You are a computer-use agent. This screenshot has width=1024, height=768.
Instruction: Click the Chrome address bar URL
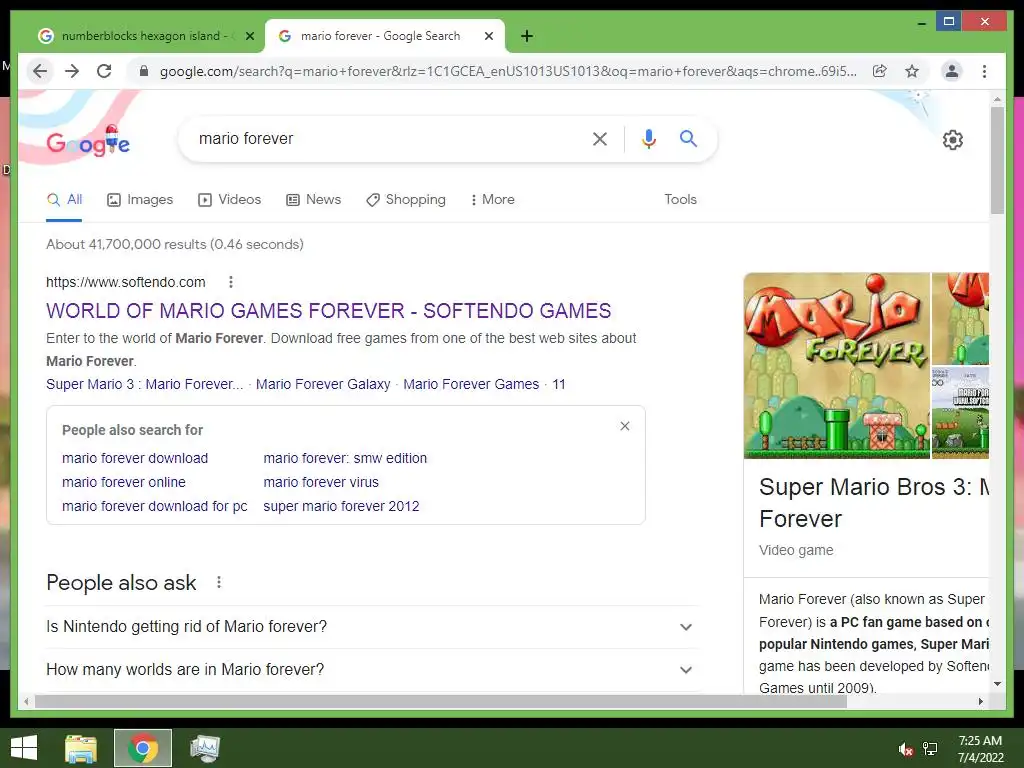(x=508, y=71)
